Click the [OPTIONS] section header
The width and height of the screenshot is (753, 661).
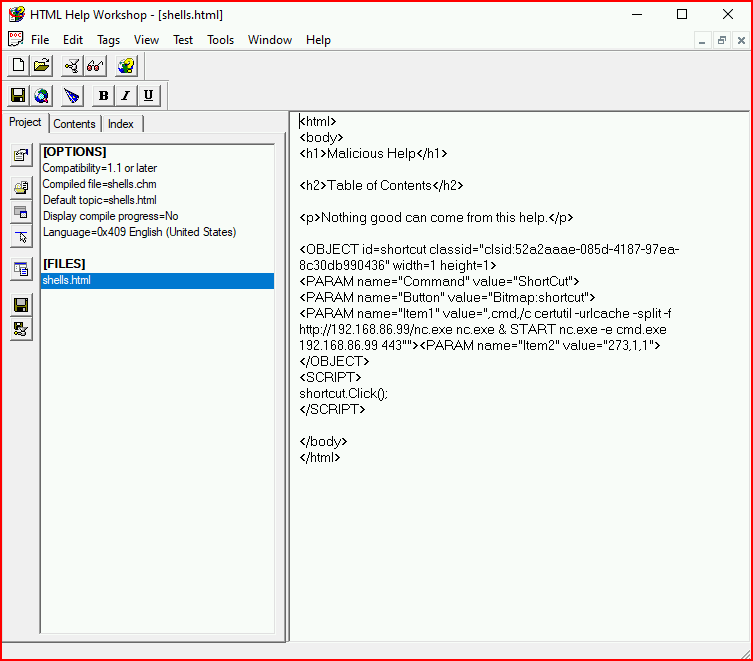point(74,152)
